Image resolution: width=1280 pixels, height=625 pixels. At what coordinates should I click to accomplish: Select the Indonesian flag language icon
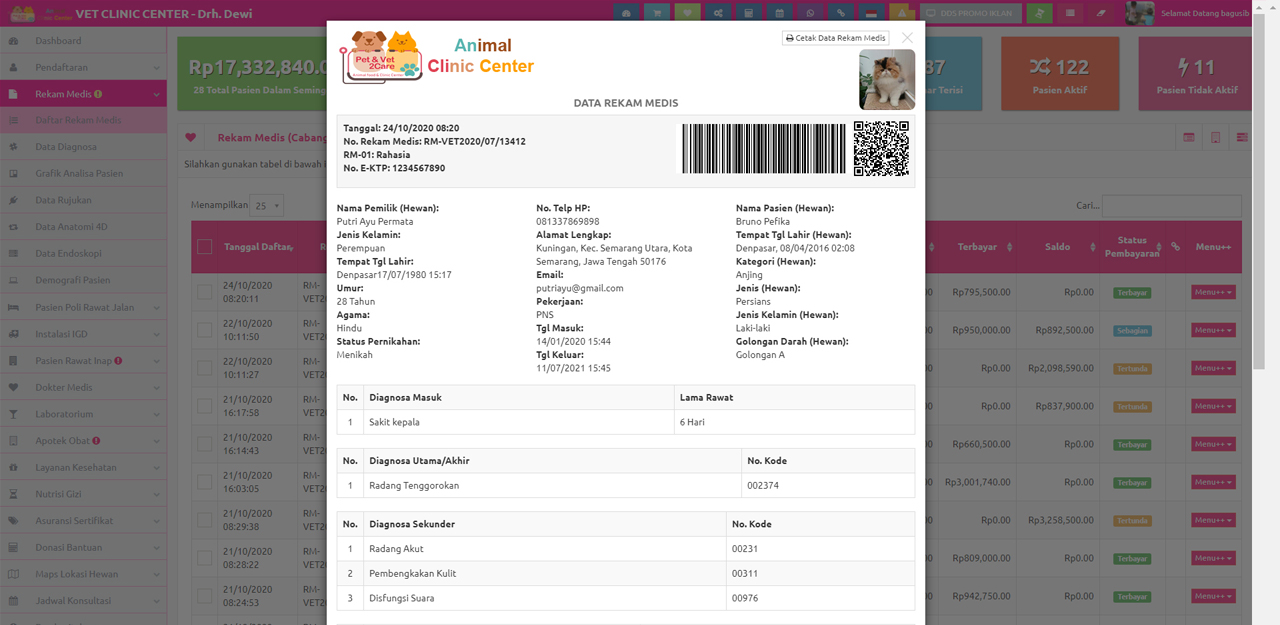pyautogui.click(x=872, y=14)
